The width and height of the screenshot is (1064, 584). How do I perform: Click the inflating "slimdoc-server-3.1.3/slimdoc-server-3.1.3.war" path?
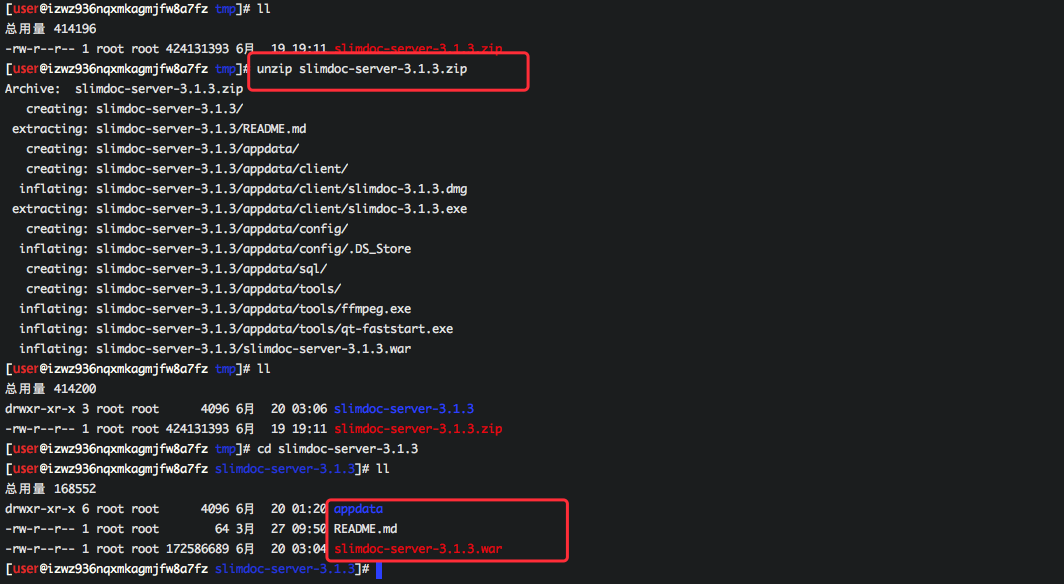(x=253, y=349)
